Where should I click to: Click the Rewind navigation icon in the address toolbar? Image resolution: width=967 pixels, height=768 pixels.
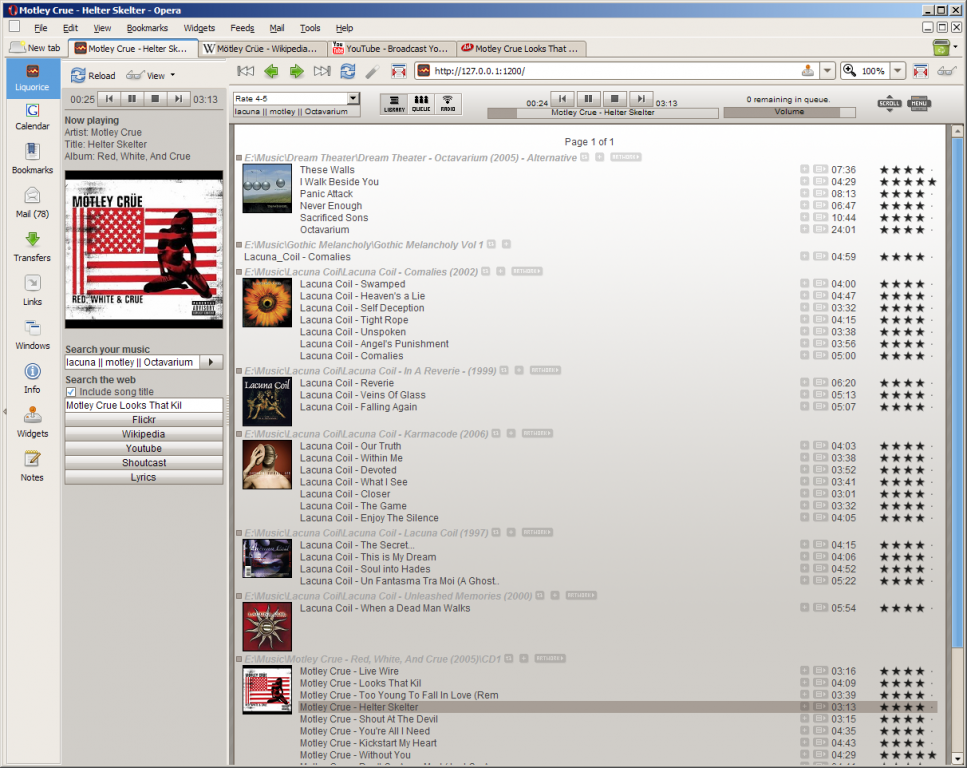click(245, 71)
